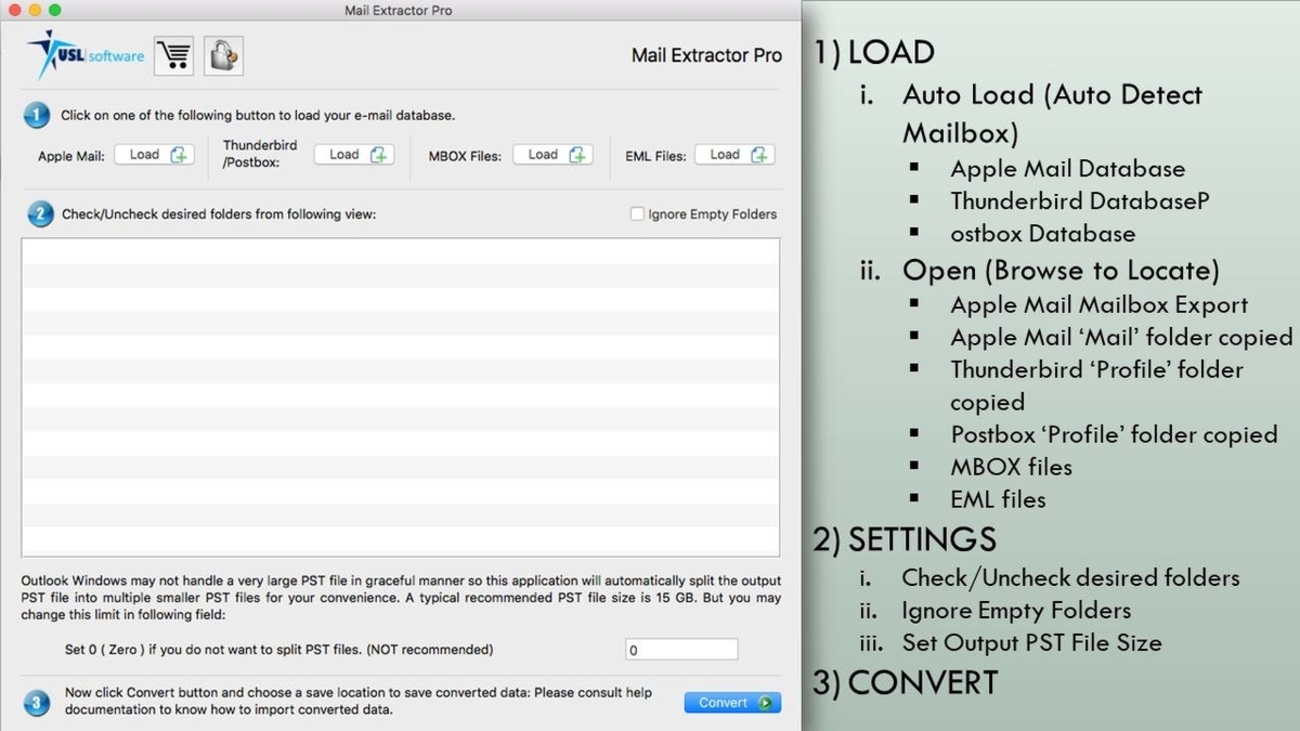
Task: Click slide item "Ignore Empty Folders" under Settings
Action: (x=1016, y=610)
